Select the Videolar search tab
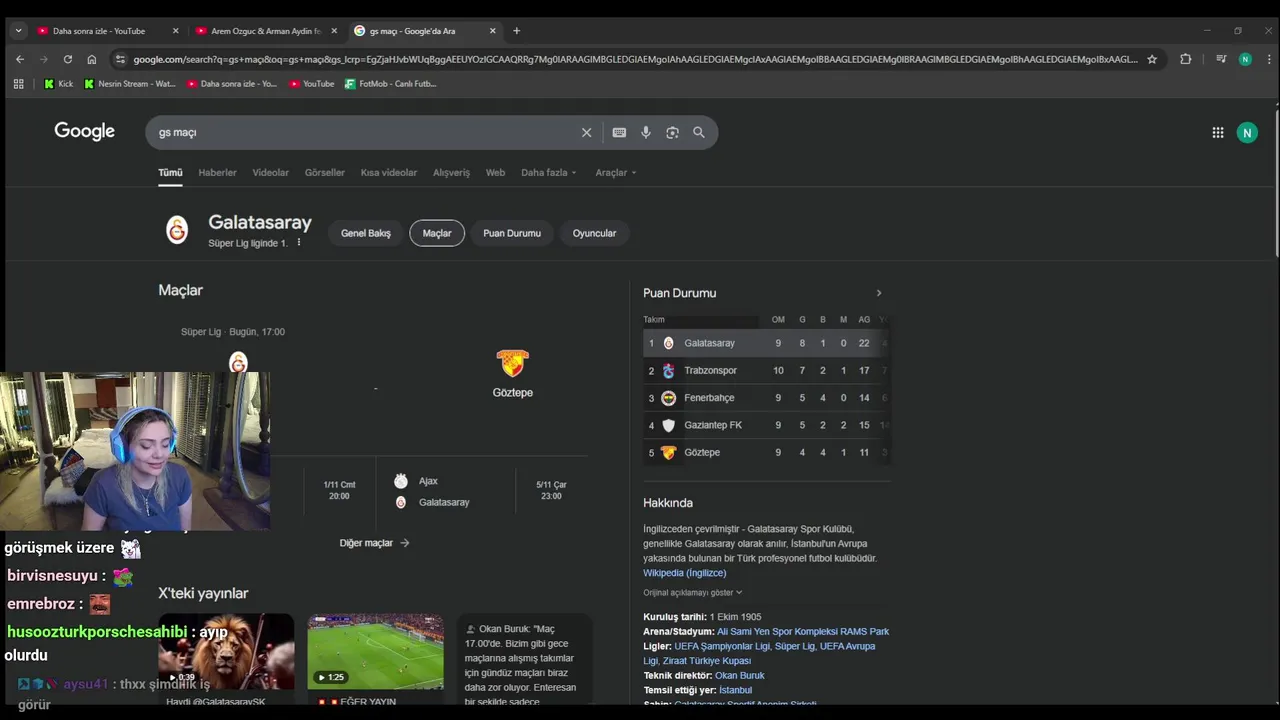The width and height of the screenshot is (1280, 720). [x=270, y=172]
